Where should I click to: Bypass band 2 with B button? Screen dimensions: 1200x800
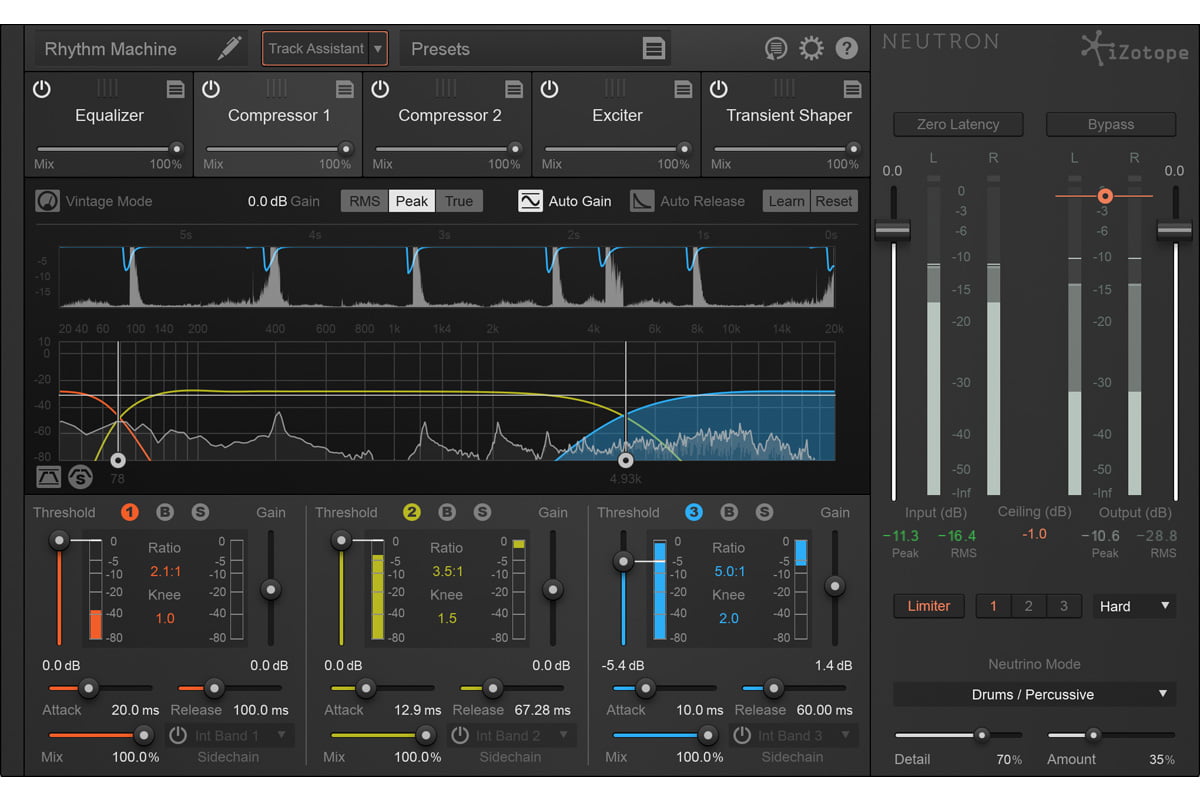(x=447, y=512)
